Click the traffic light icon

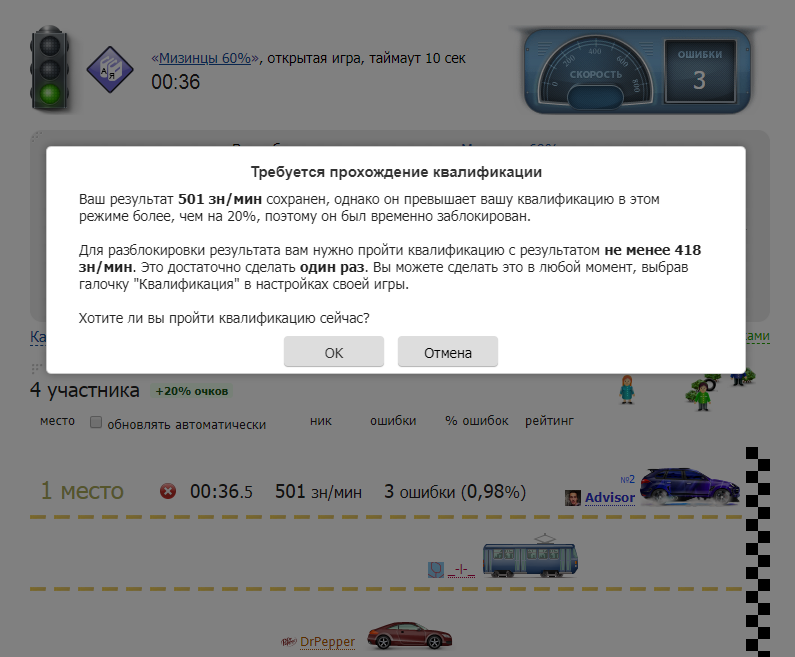[x=50, y=68]
